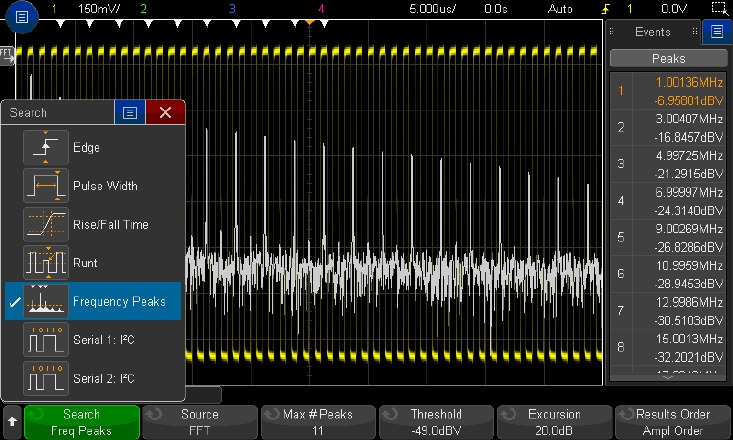Select the Rise/Fall Time search icon
This screenshot has height=440, width=733.
point(46,224)
